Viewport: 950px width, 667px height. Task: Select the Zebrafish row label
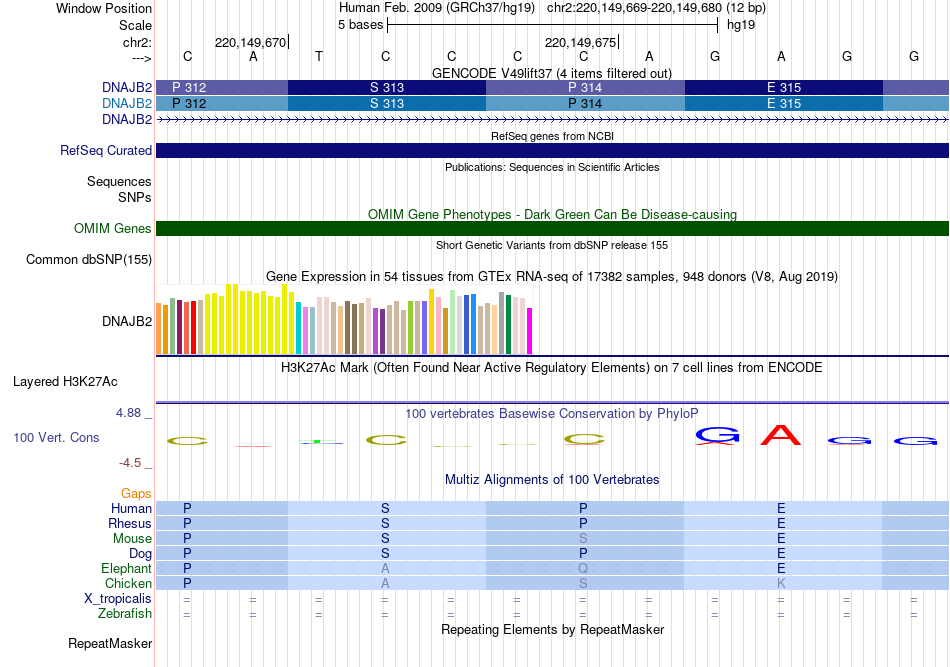(124, 614)
